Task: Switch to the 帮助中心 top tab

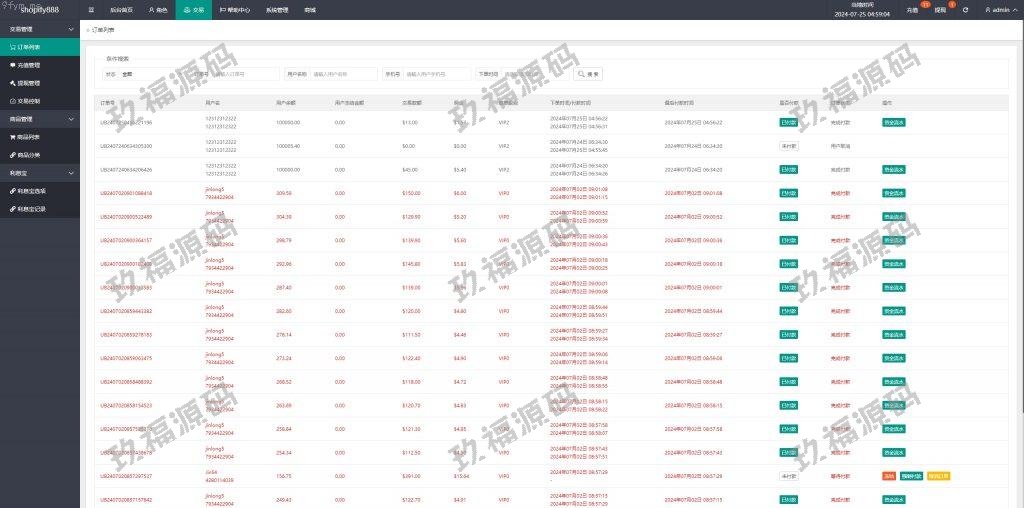Action: [x=234, y=10]
